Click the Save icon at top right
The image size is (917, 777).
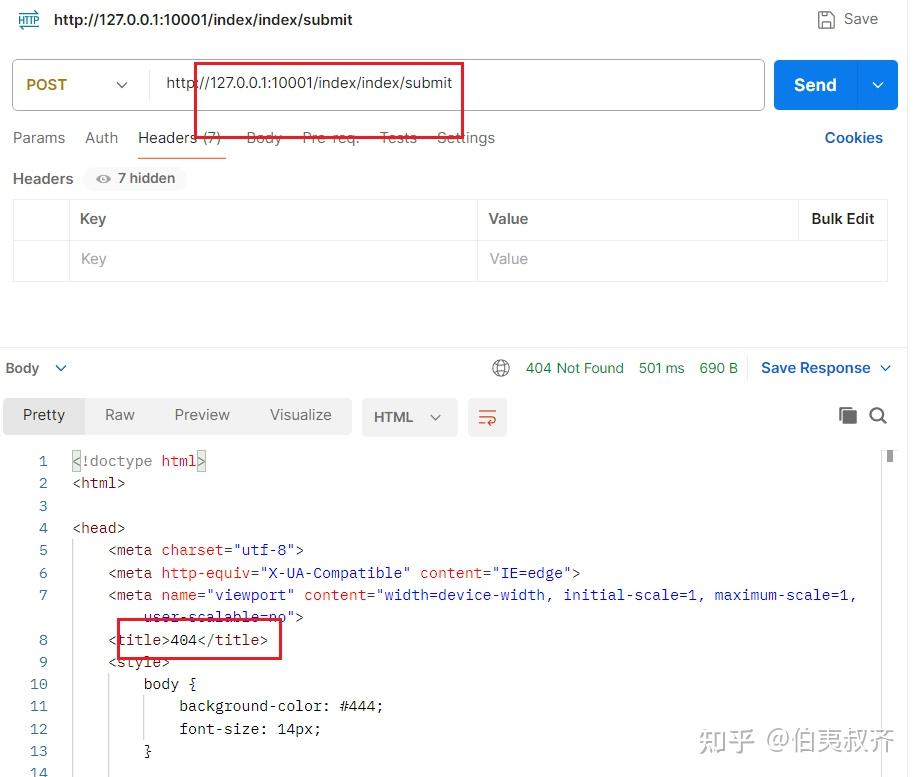click(x=827, y=18)
